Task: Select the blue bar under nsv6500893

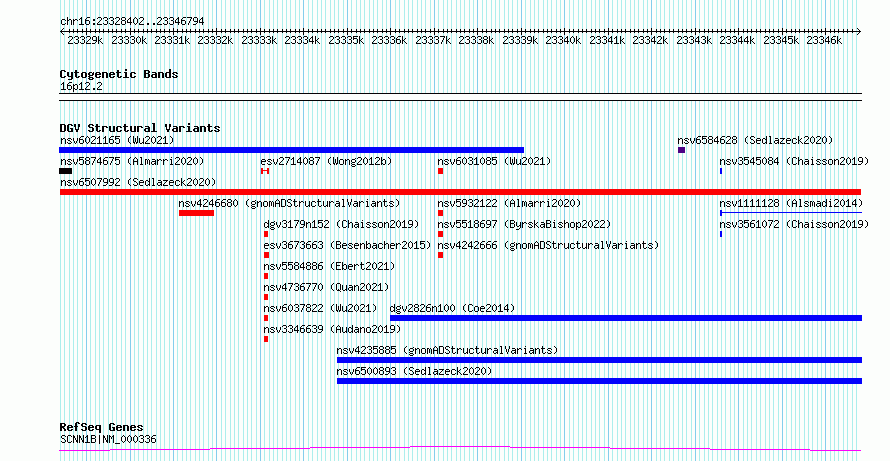Action: click(599, 381)
